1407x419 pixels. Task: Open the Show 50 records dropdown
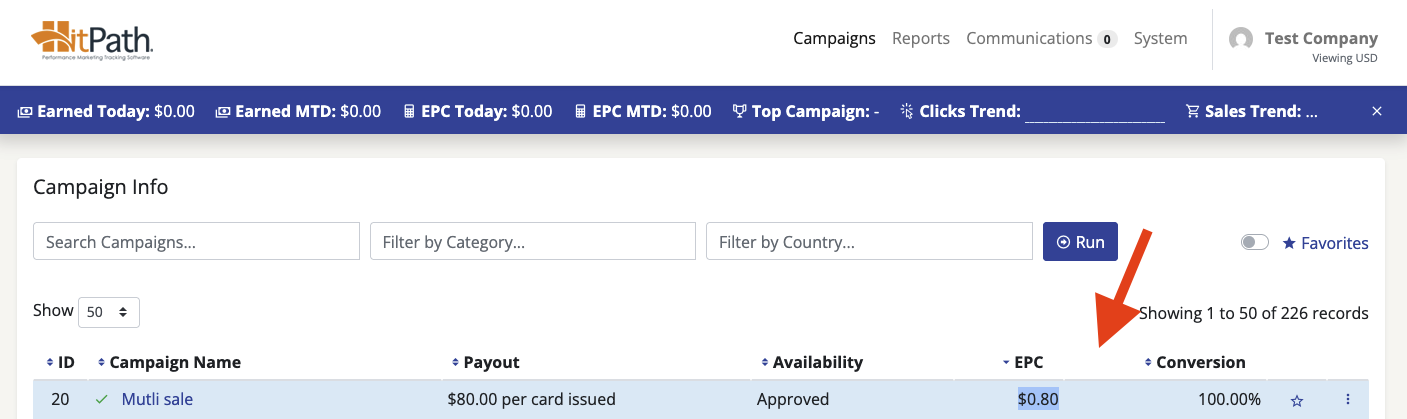point(109,312)
